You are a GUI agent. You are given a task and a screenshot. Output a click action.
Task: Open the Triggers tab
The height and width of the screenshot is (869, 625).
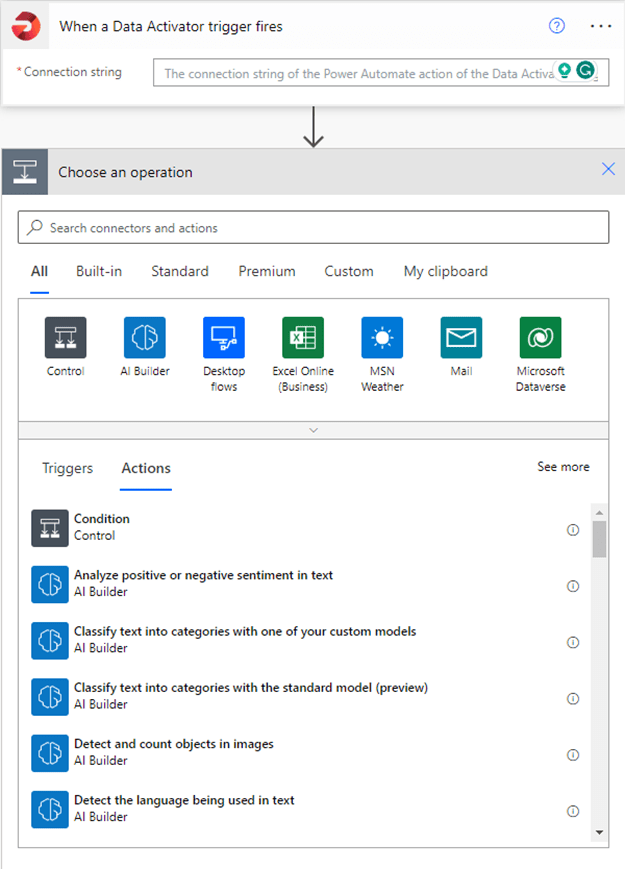click(x=67, y=468)
